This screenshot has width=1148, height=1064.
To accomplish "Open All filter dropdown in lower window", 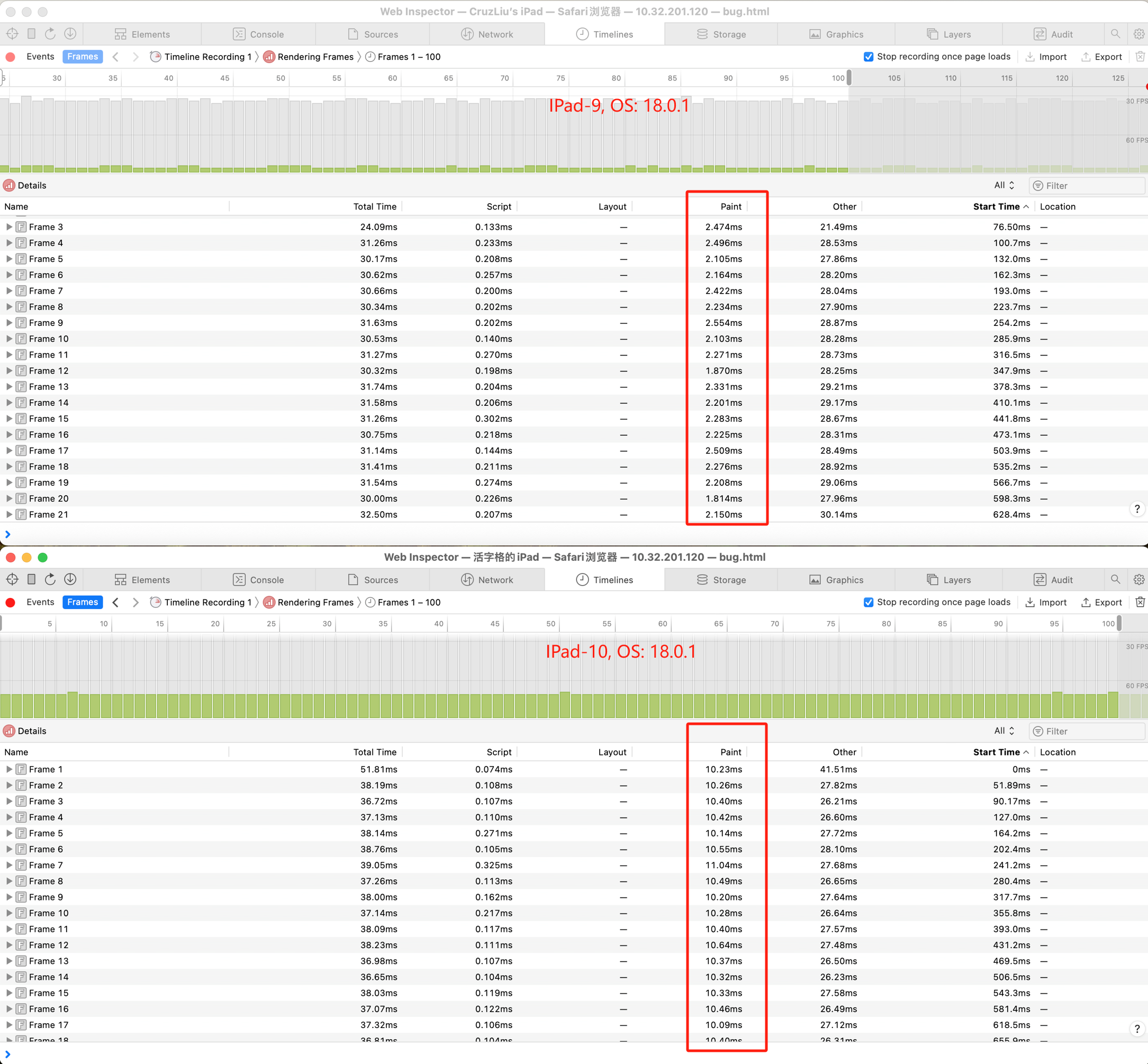I will click(x=1004, y=731).
